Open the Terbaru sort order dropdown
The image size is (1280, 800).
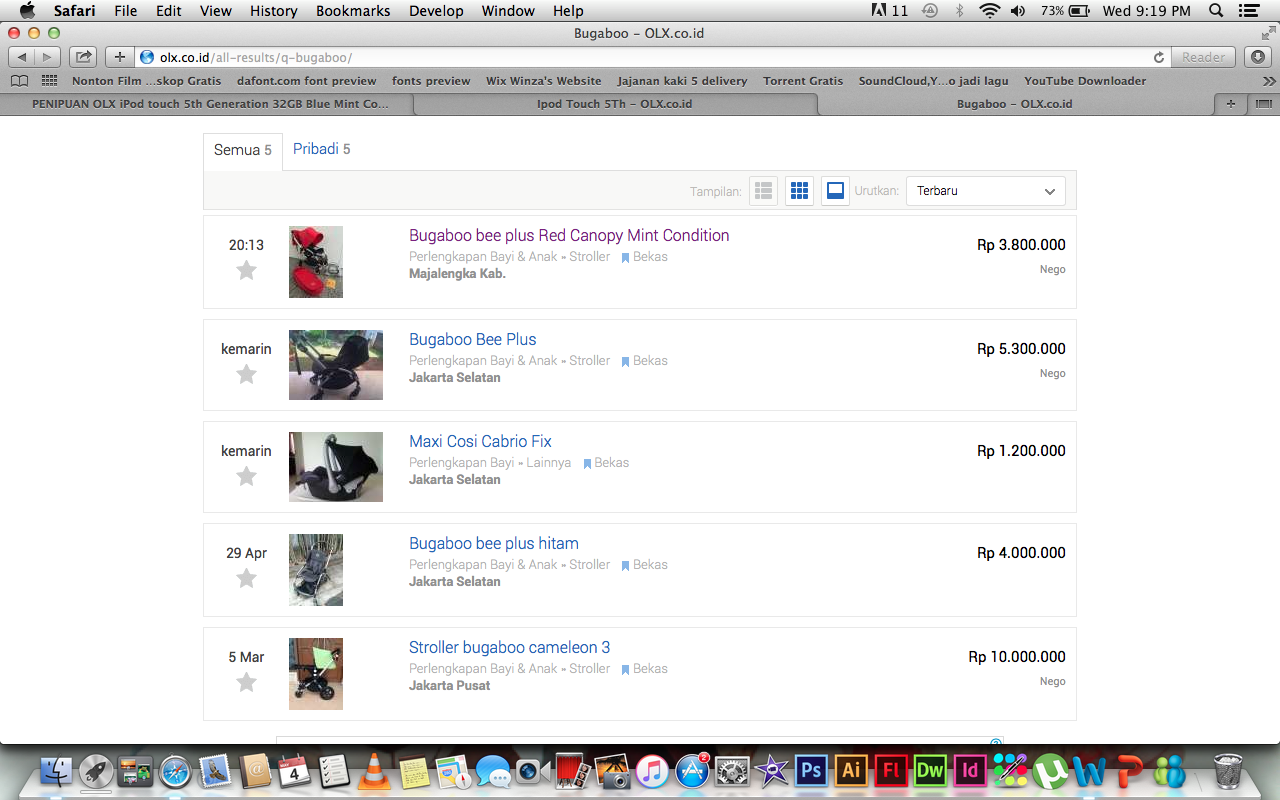(x=986, y=191)
